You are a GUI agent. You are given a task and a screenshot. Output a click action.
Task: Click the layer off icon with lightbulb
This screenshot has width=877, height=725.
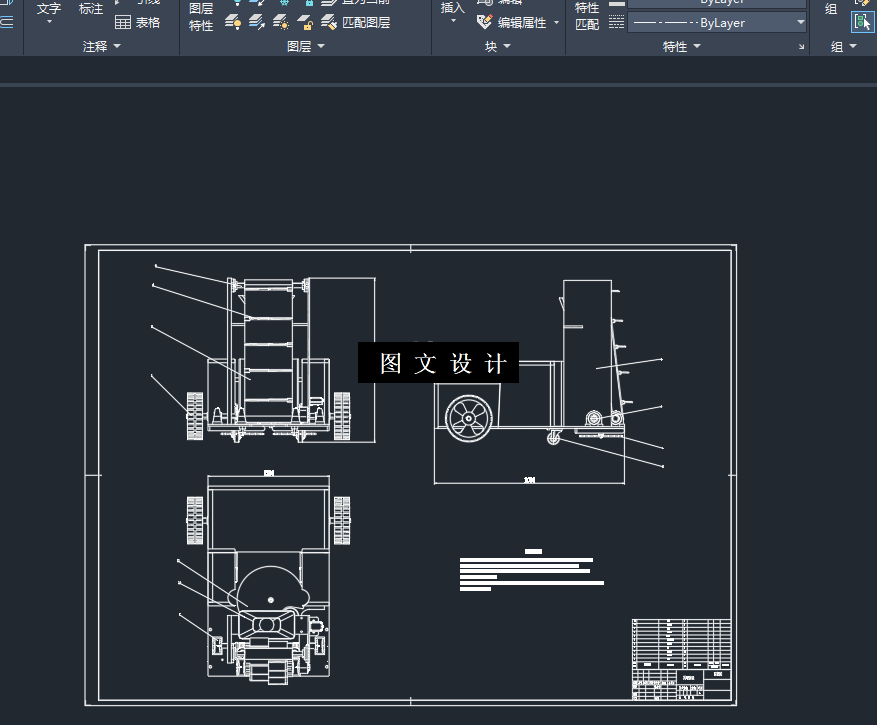pyautogui.click(x=233, y=22)
